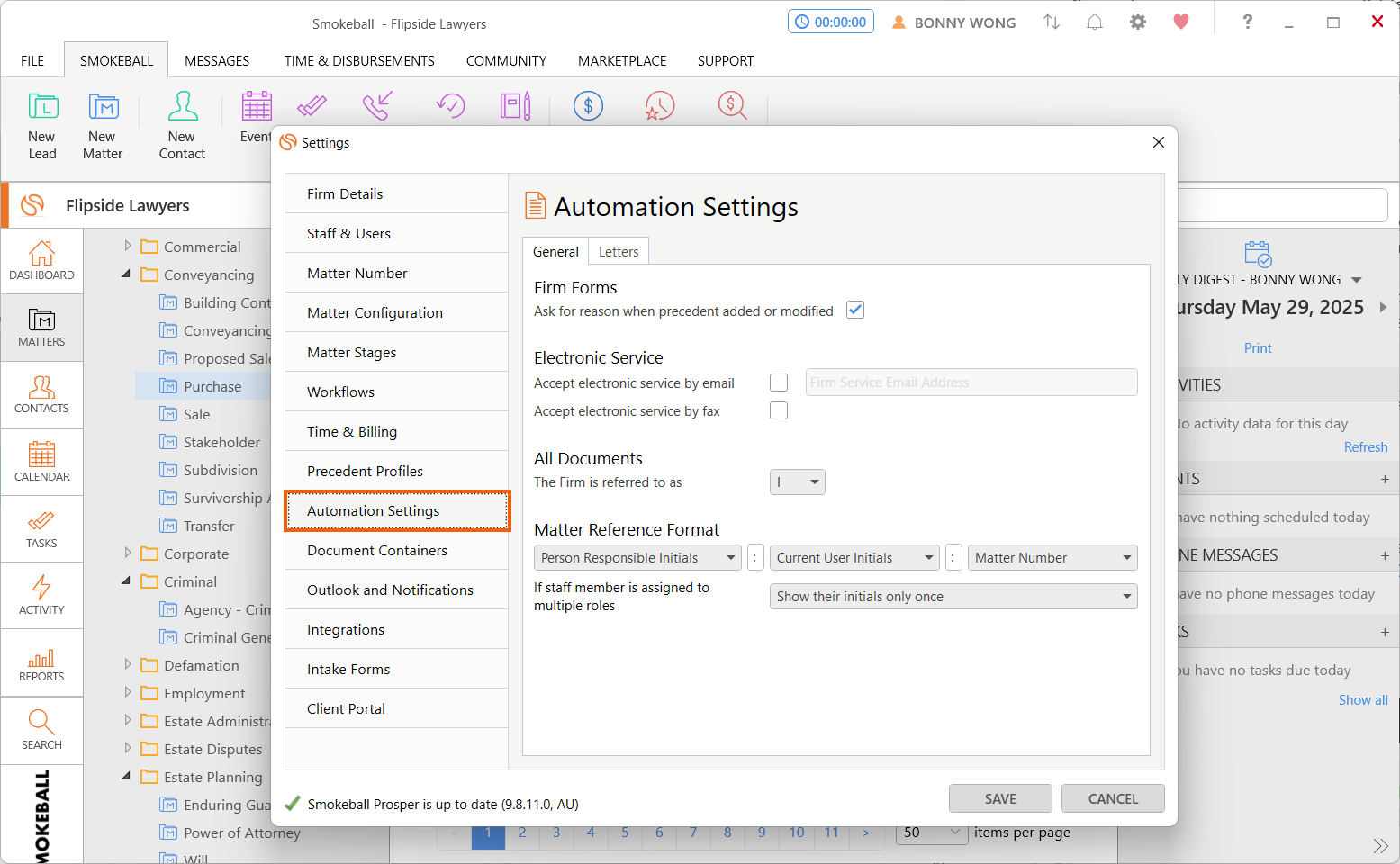Image resolution: width=1400 pixels, height=864 pixels.
Task: Click the Refresh link
Action: pyautogui.click(x=1366, y=446)
